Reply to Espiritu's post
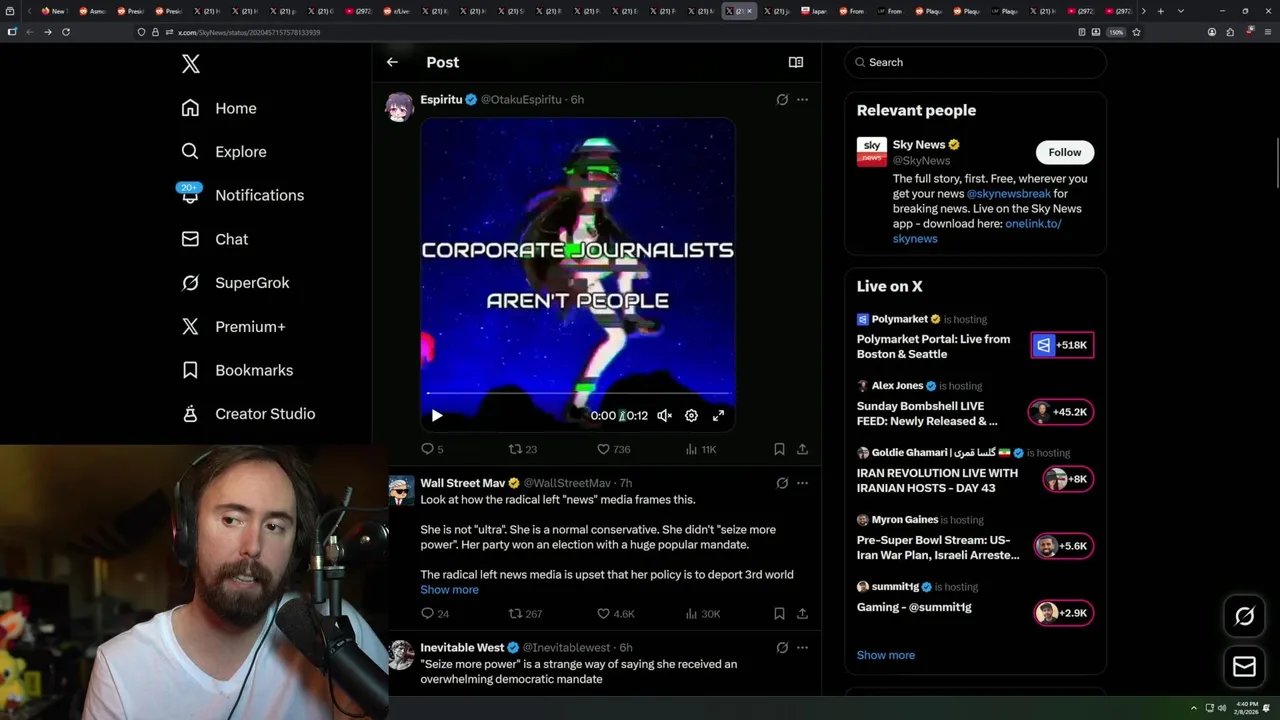The height and width of the screenshot is (720, 1280). click(432, 449)
